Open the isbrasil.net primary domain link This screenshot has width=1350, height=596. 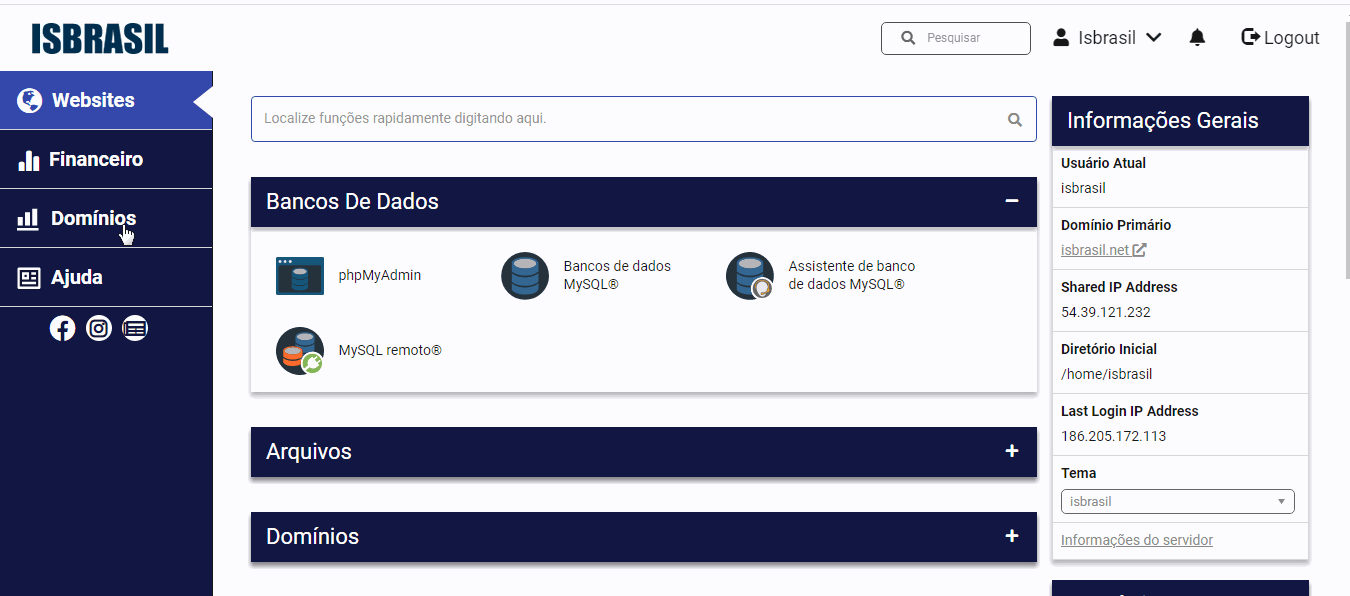pyautogui.click(x=1095, y=250)
